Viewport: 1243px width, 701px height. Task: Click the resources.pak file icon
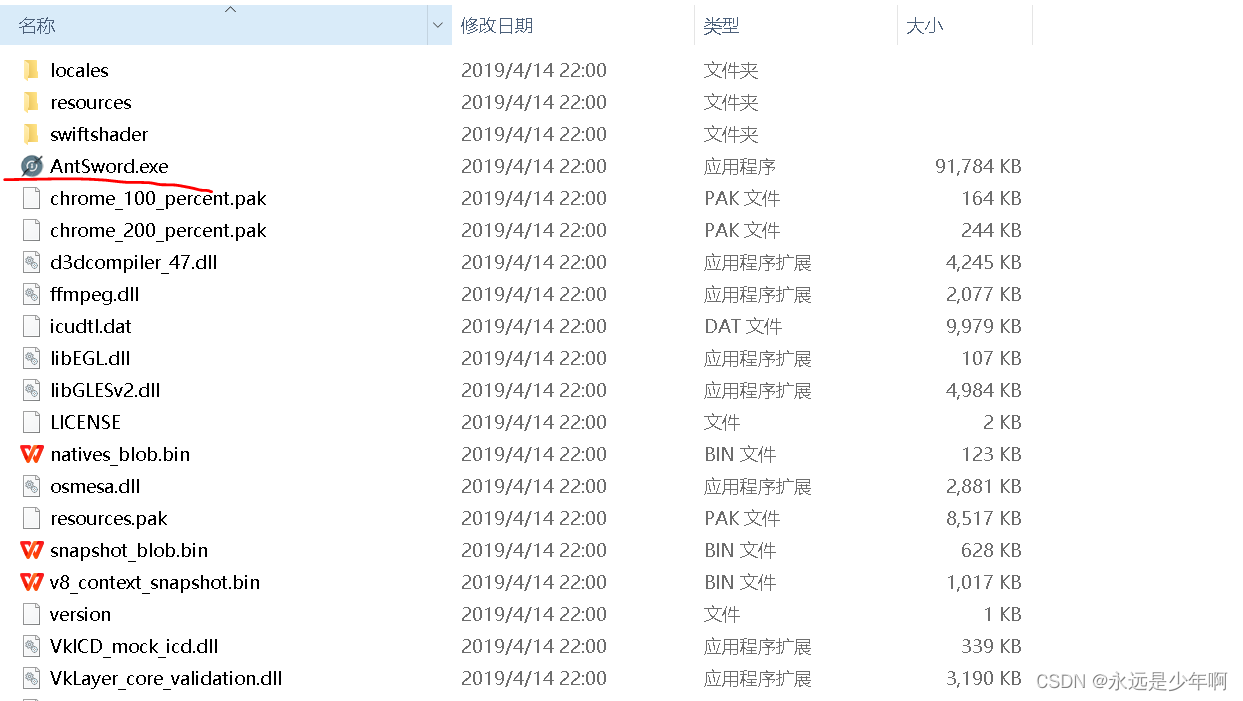tap(32, 518)
